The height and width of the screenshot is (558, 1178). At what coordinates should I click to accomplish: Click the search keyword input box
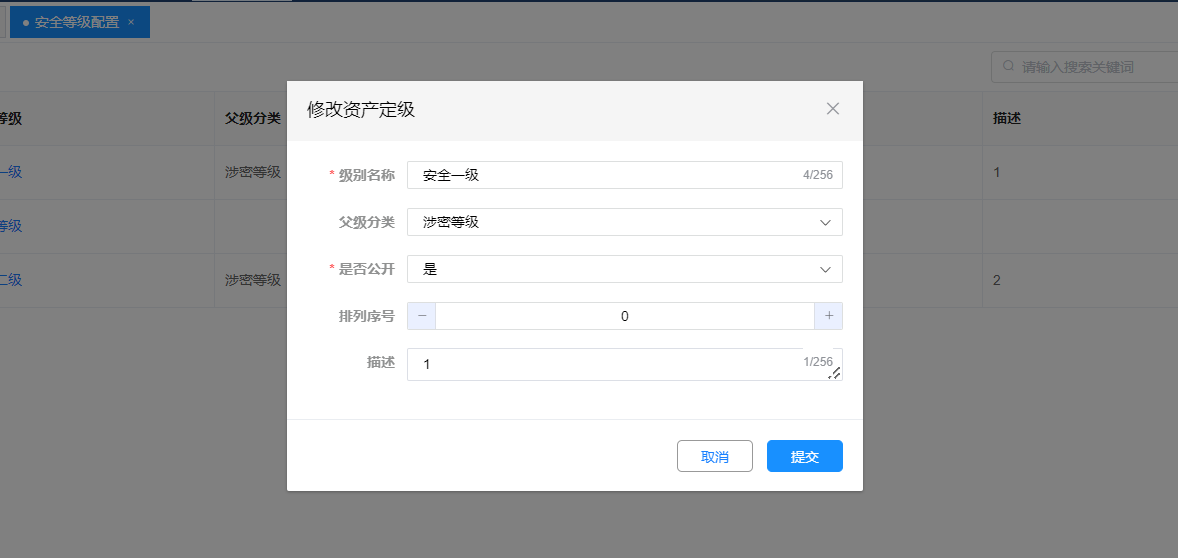(1084, 67)
